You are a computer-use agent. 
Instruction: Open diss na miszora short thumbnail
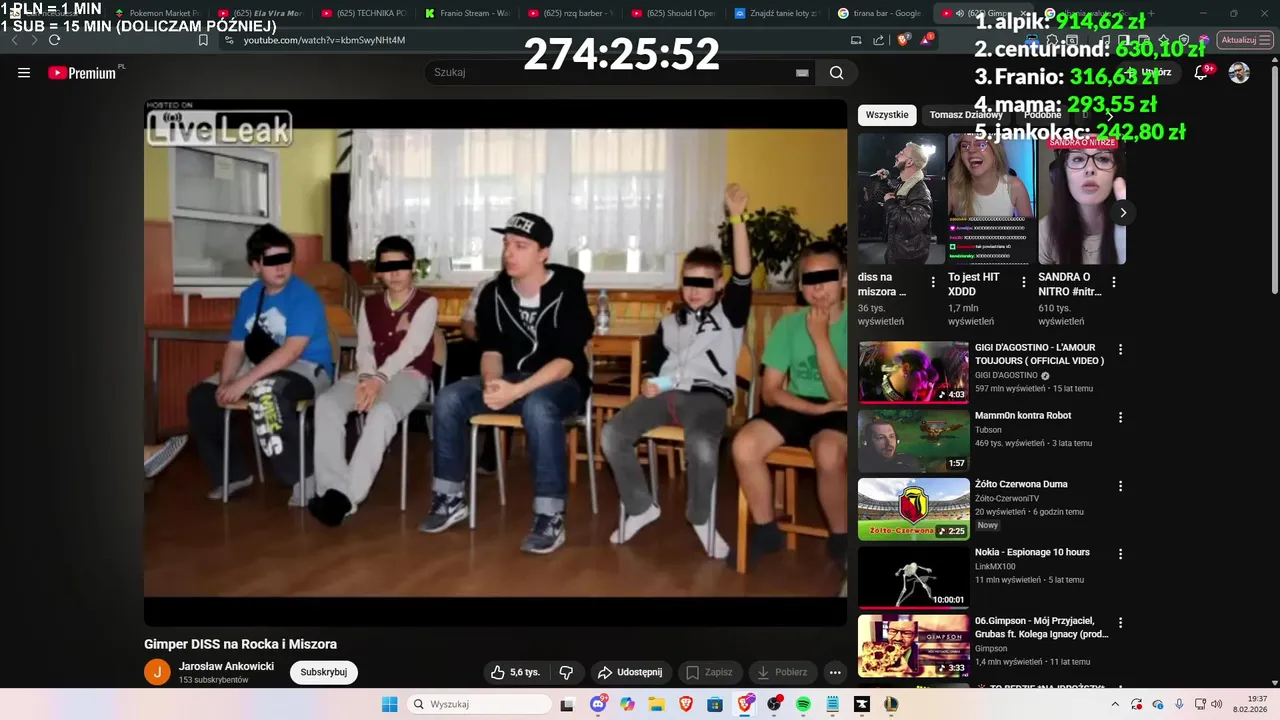(x=901, y=198)
